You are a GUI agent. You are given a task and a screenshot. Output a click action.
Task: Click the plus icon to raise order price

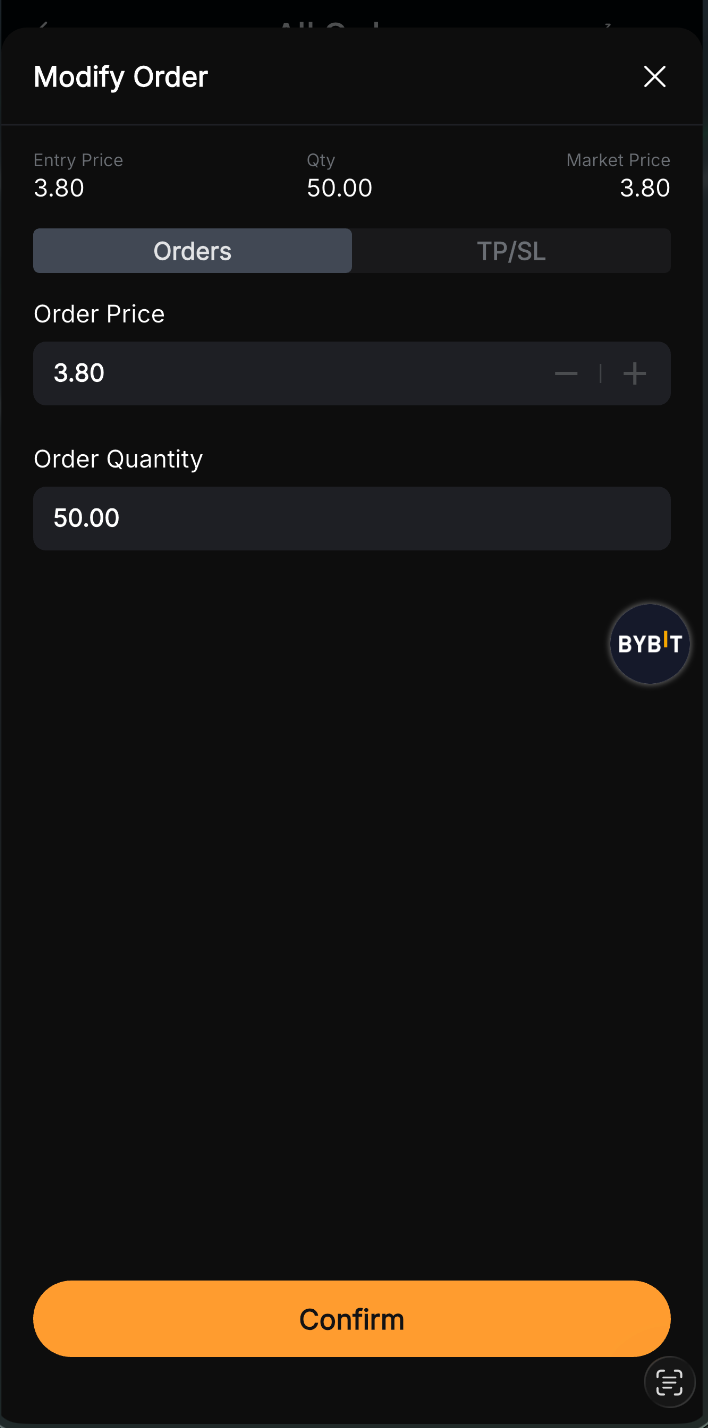[x=634, y=373]
